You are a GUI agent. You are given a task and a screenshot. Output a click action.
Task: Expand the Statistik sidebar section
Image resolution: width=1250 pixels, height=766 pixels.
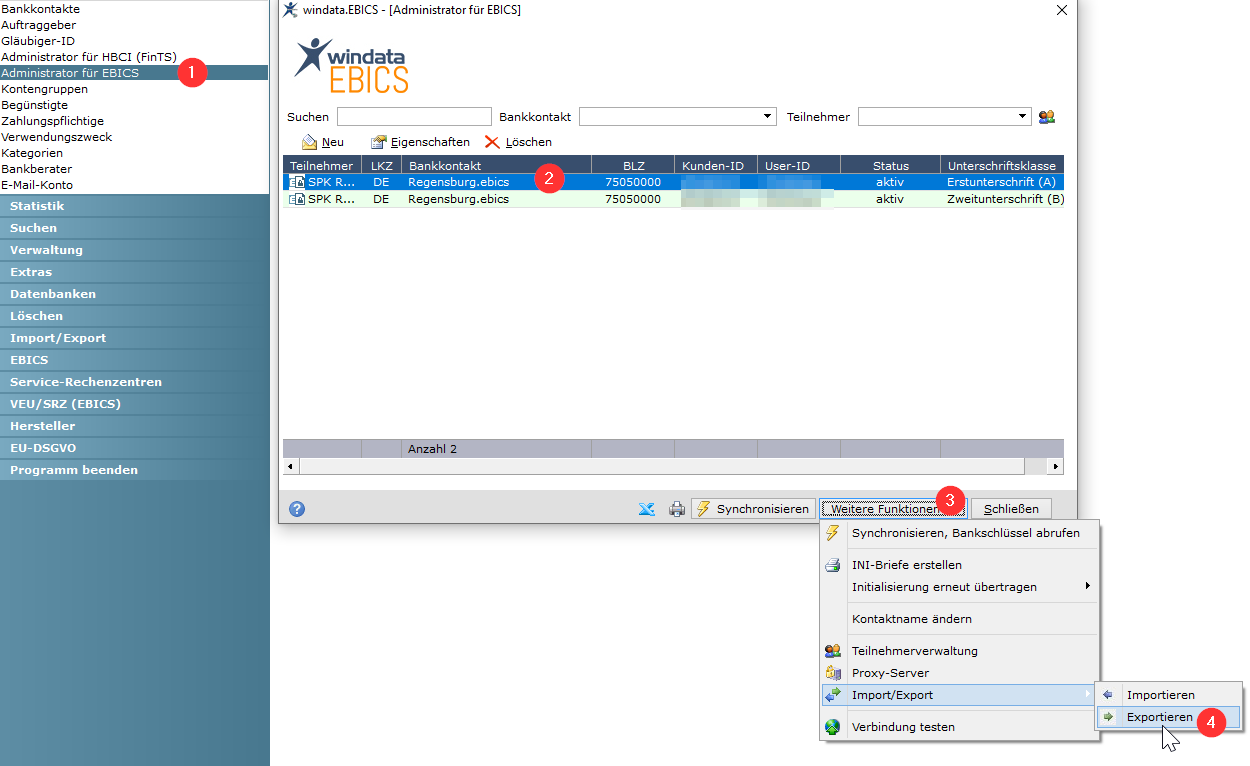pos(135,206)
